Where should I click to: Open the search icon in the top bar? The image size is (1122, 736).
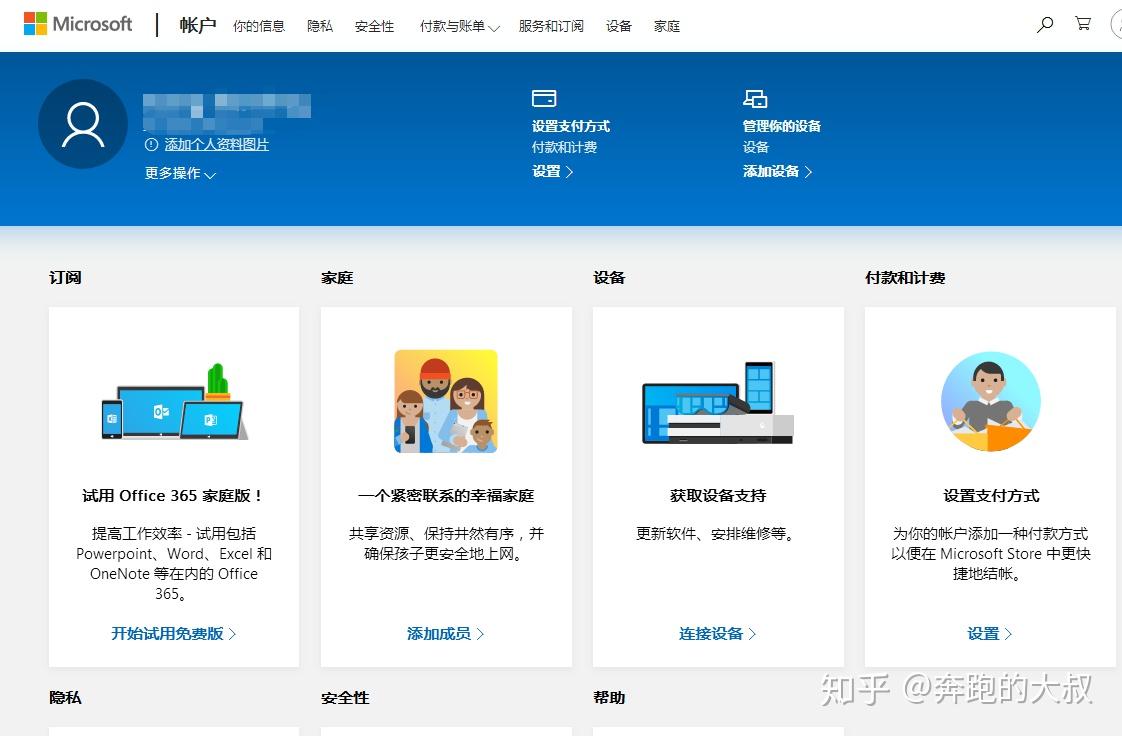click(x=1044, y=23)
